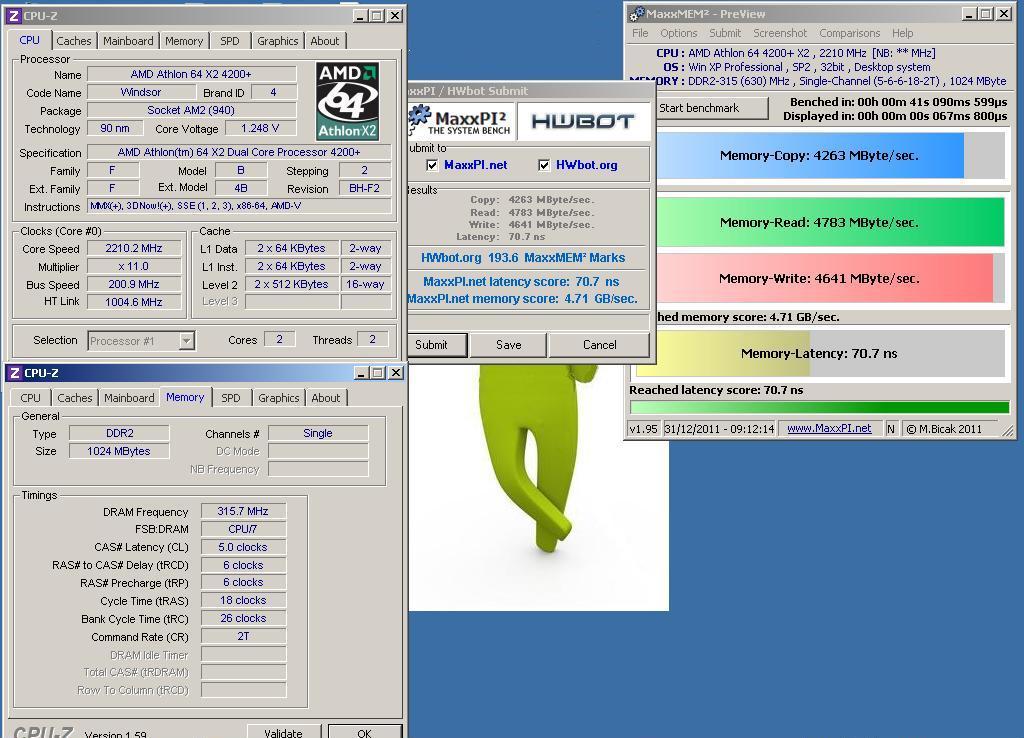Click the CAS# Latency value 5.0 clocks
1024x738 pixels.
tap(243, 547)
